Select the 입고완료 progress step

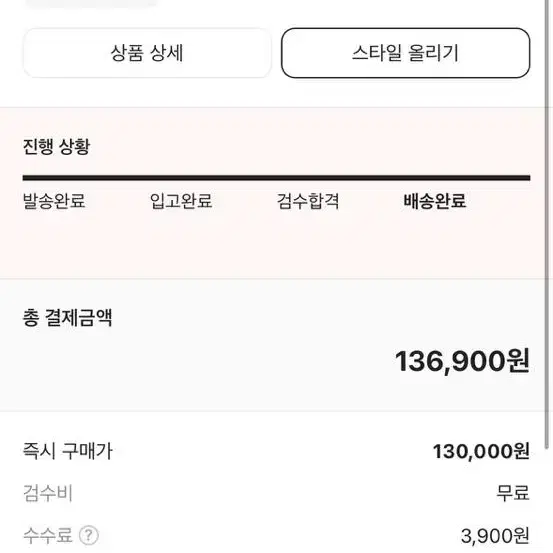pos(181,201)
